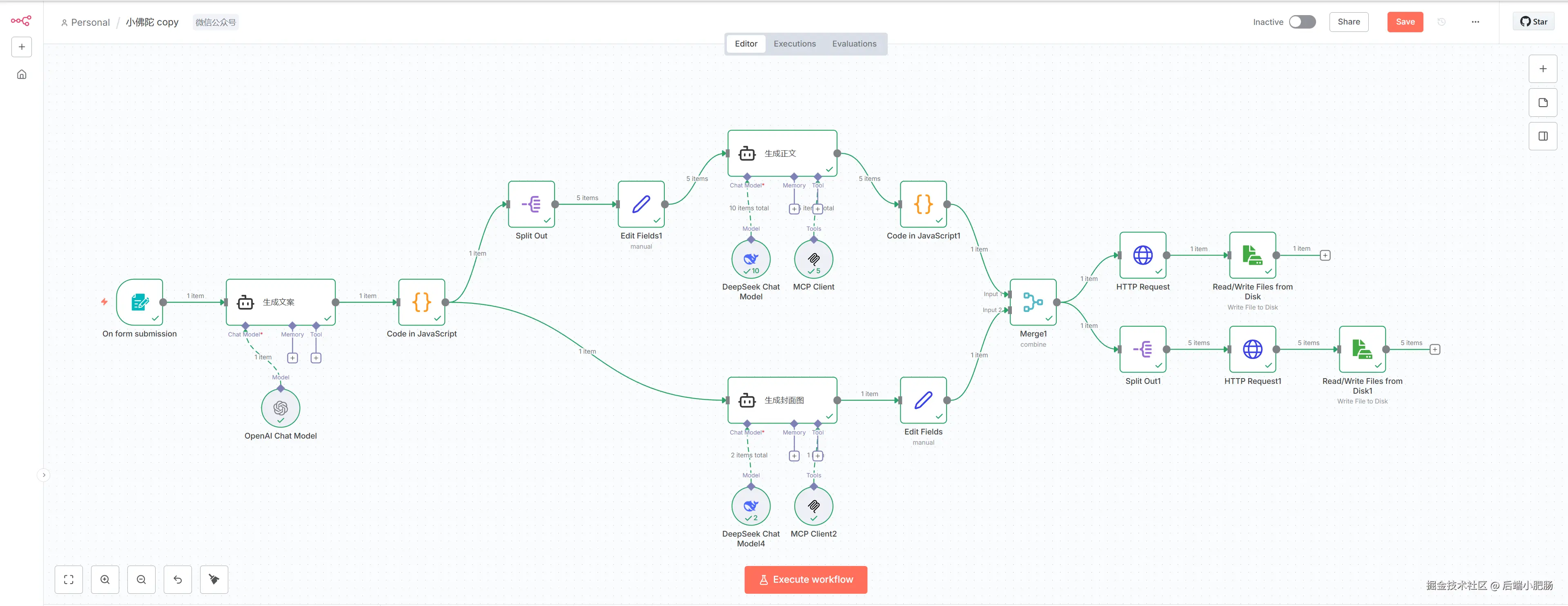
Task: Click the tidy up workflow broom icon
Action: coord(214,579)
